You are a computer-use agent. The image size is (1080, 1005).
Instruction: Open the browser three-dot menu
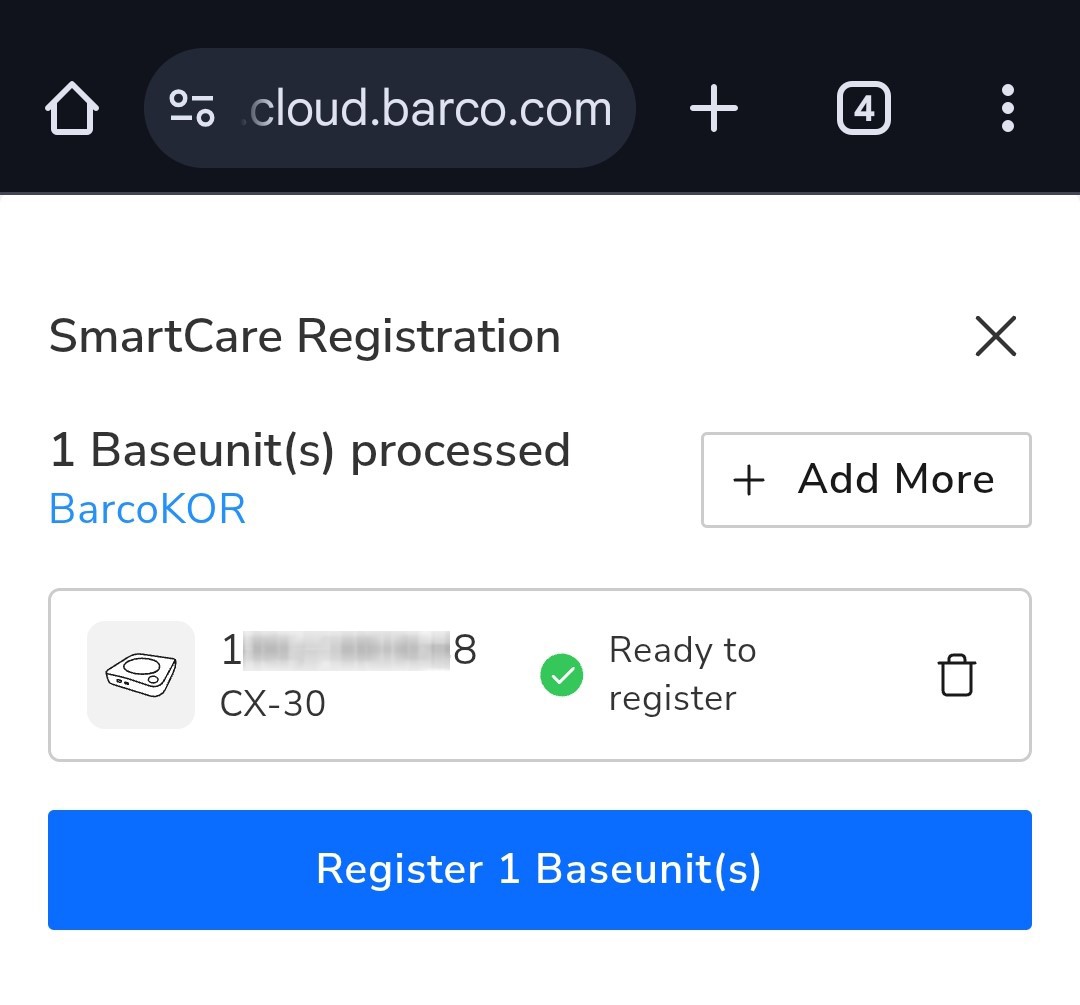point(1008,108)
